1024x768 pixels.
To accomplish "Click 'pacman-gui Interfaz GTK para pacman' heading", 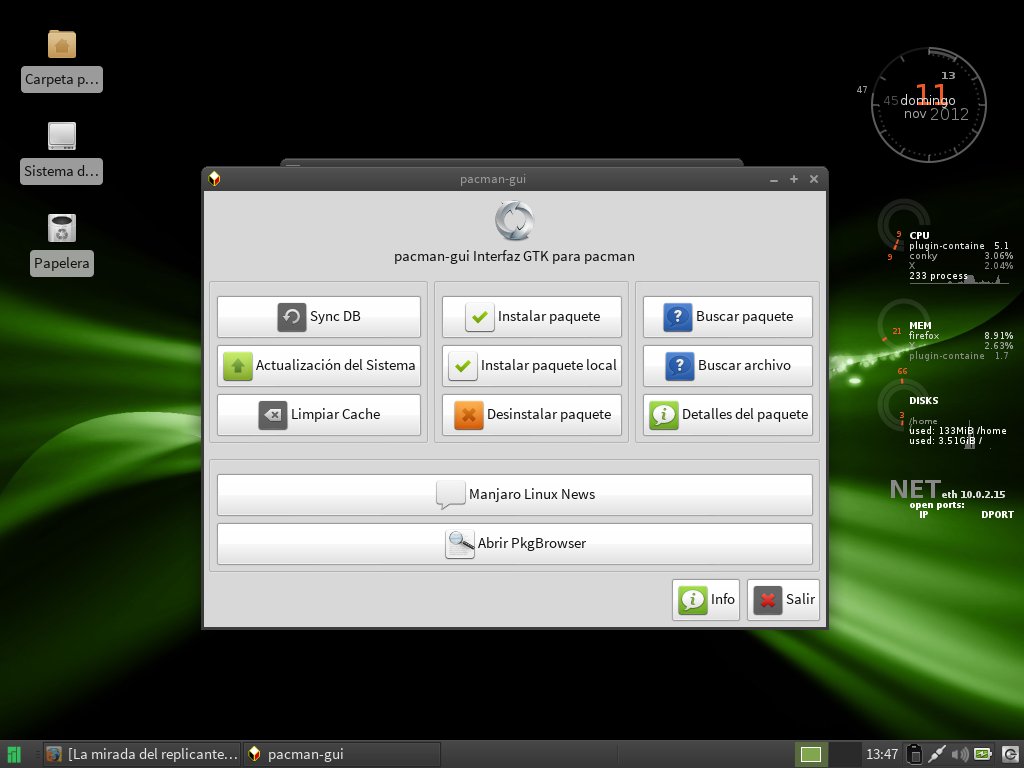I will click(x=514, y=256).
